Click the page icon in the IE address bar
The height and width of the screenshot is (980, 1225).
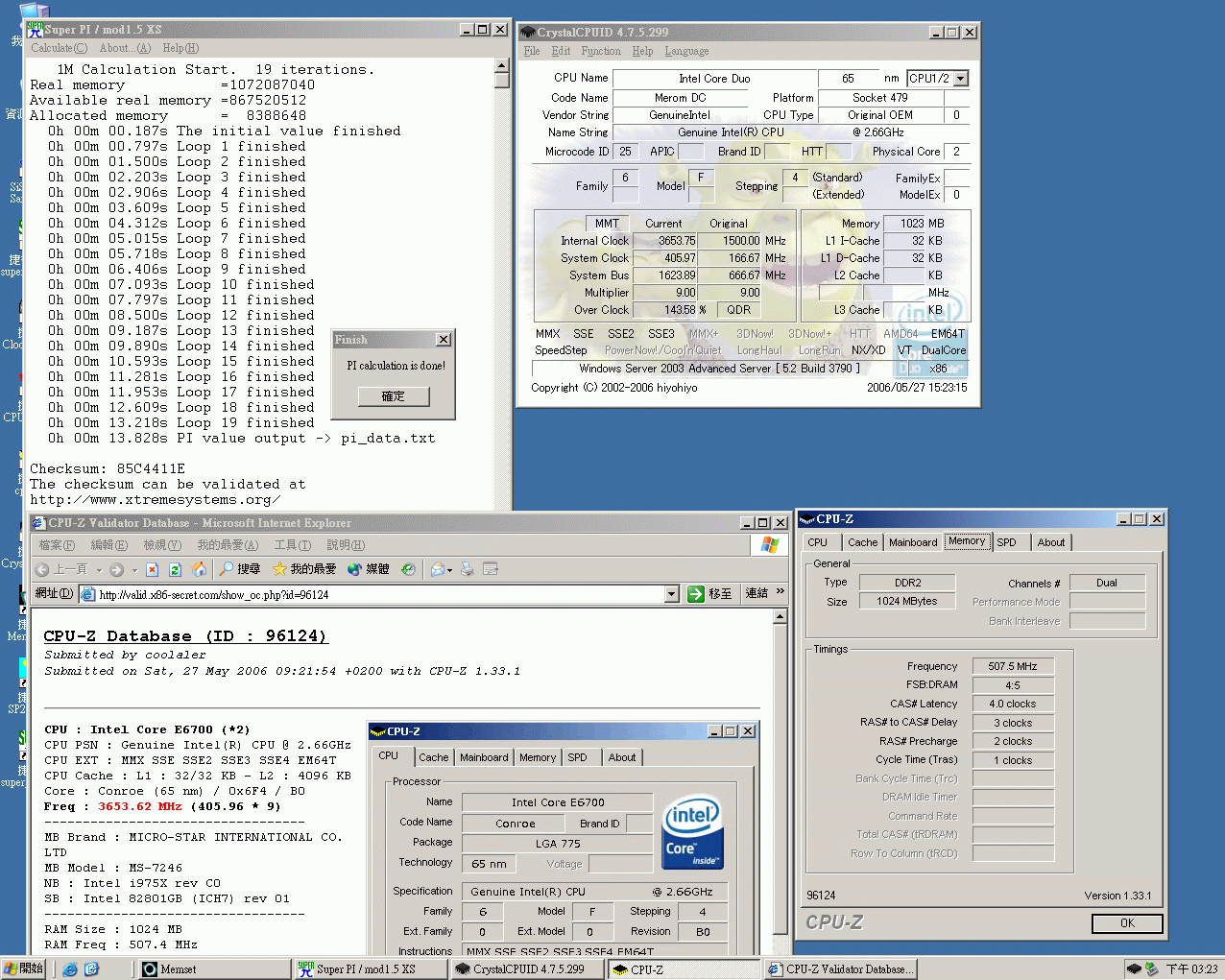(x=88, y=594)
